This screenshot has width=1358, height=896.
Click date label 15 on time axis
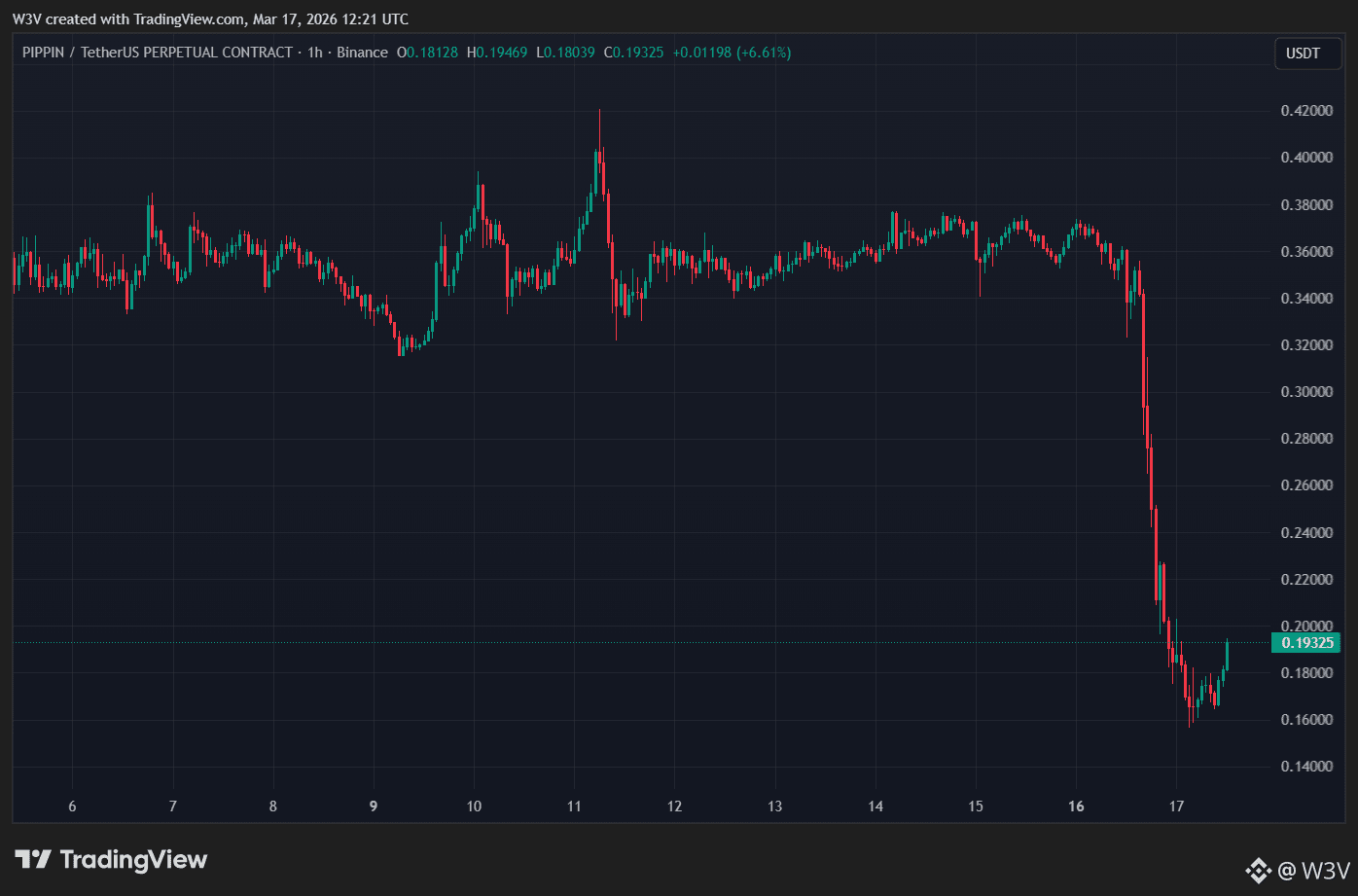(x=976, y=806)
